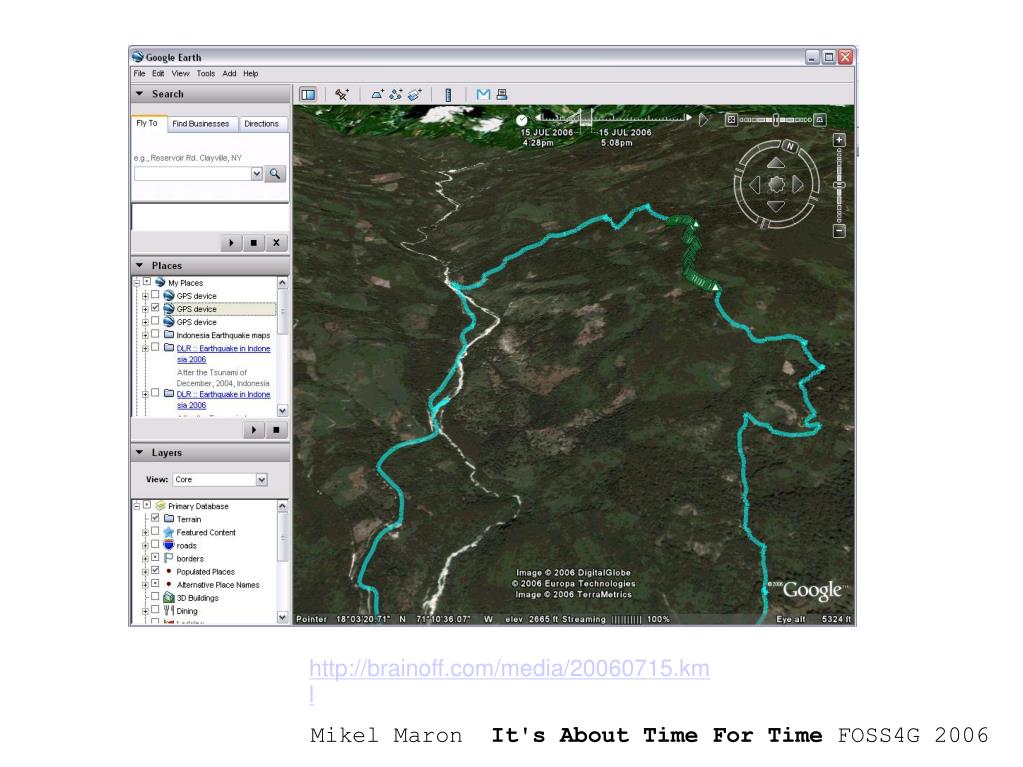Screen dimensions: 1023x767
Task: Select the ruler measuring tool
Action: tap(448, 95)
